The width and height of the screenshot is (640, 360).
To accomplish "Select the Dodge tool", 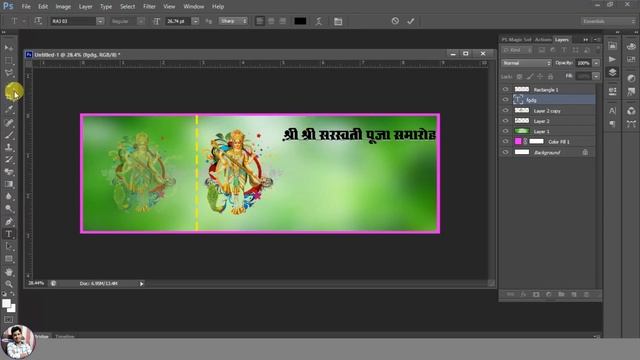I will pyautogui.click(x=9, y=209).
